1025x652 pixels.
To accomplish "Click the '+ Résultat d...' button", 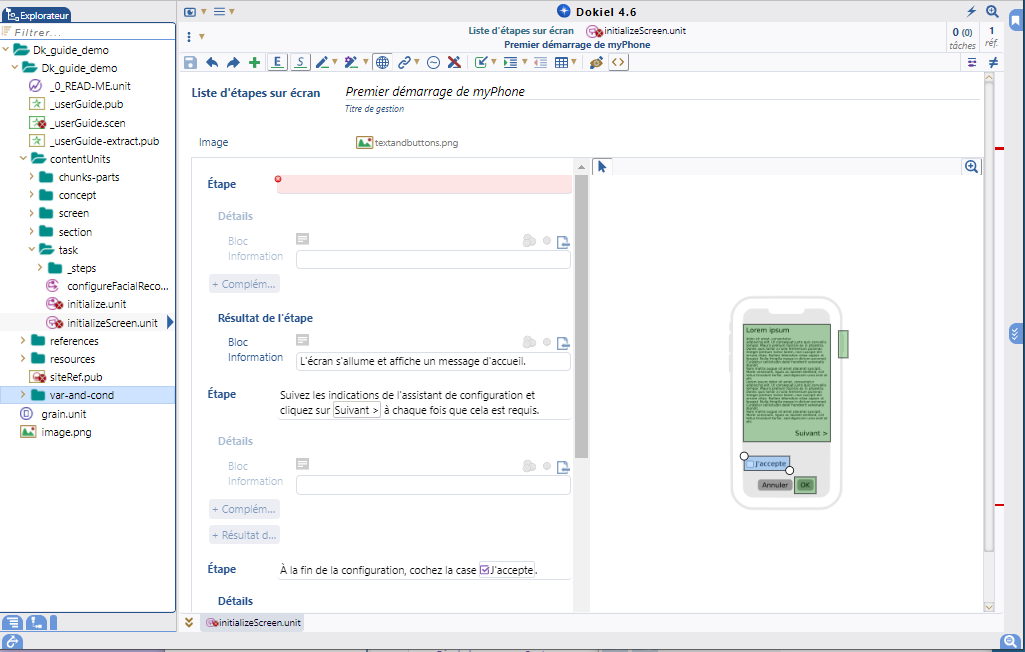I will (x=244, y=535).
